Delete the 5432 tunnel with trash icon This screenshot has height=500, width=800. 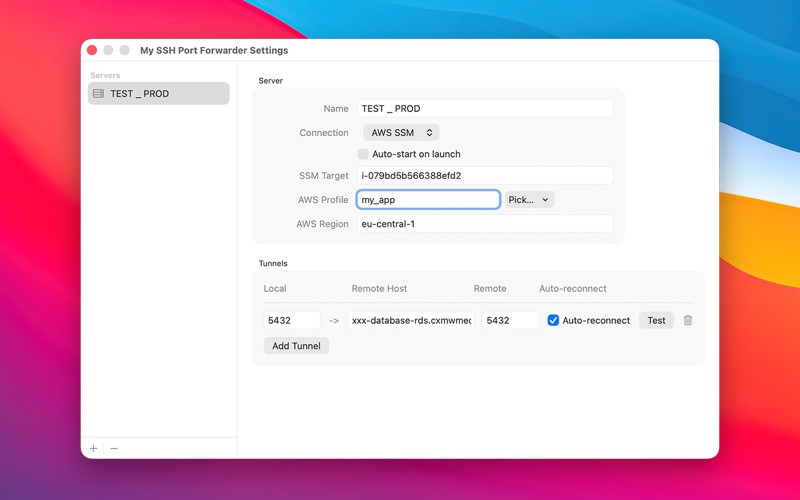(688, 320)
